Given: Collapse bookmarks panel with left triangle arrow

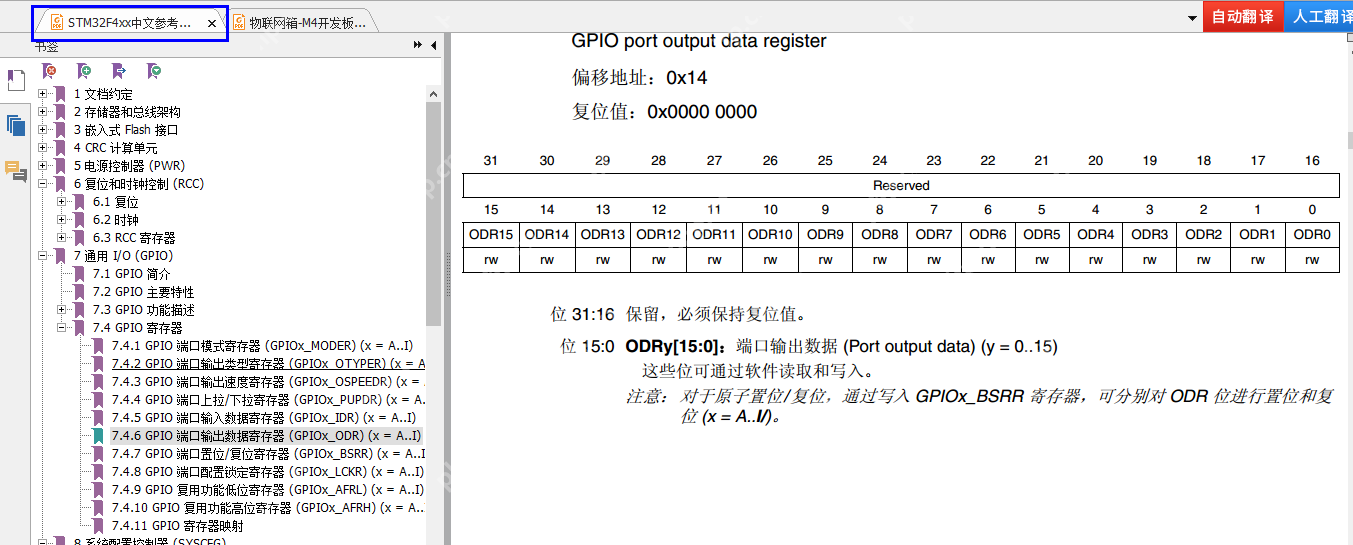Looking at the screenshot, I should click(x=433, y=46).
